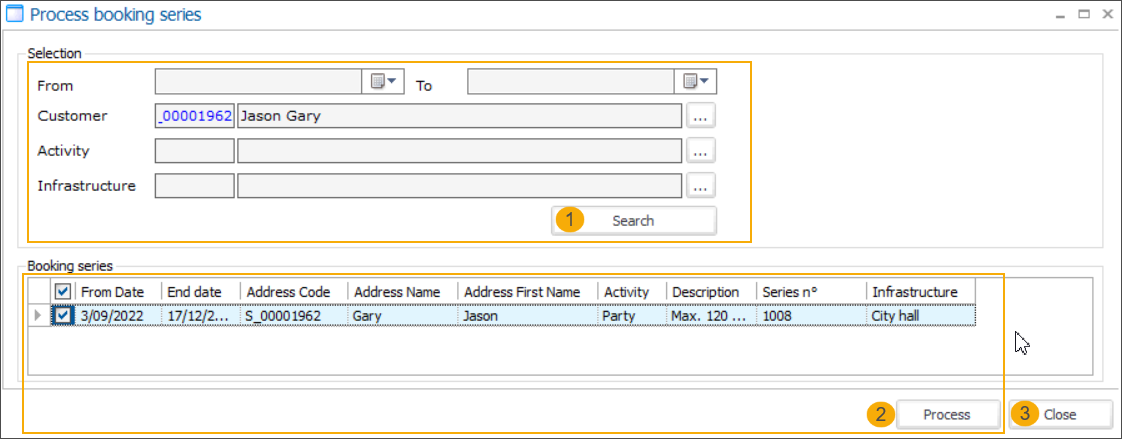This screenshot has height=439, width=1122.
Task: Click the row indicator arrow of the booking row
Action: tap(39, 315)
